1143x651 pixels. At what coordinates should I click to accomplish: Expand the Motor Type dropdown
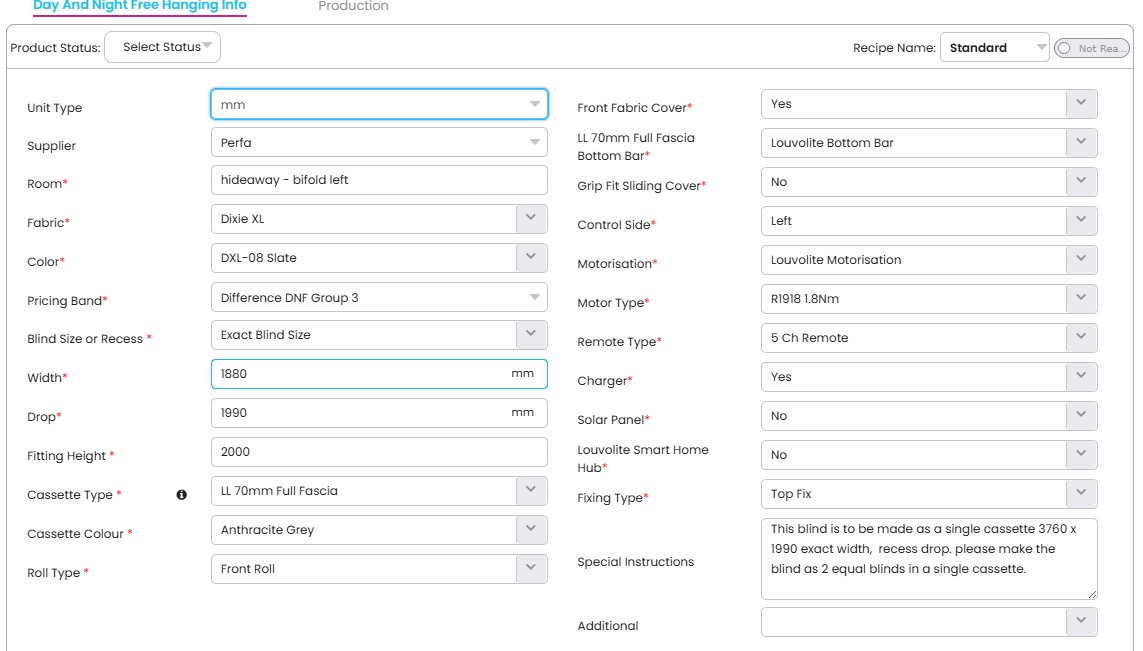pos(1081,298)
